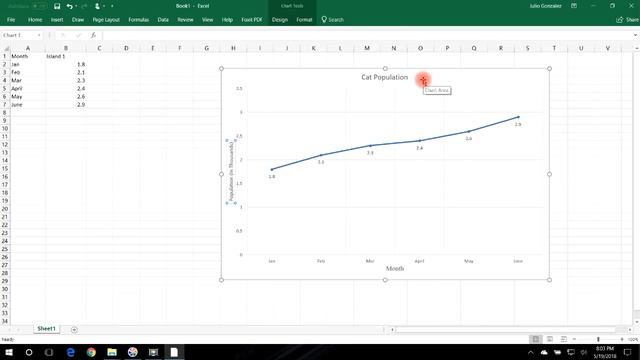Click cell A6 containing May
This screenshot has height=360, width=640.
(28, 96)
